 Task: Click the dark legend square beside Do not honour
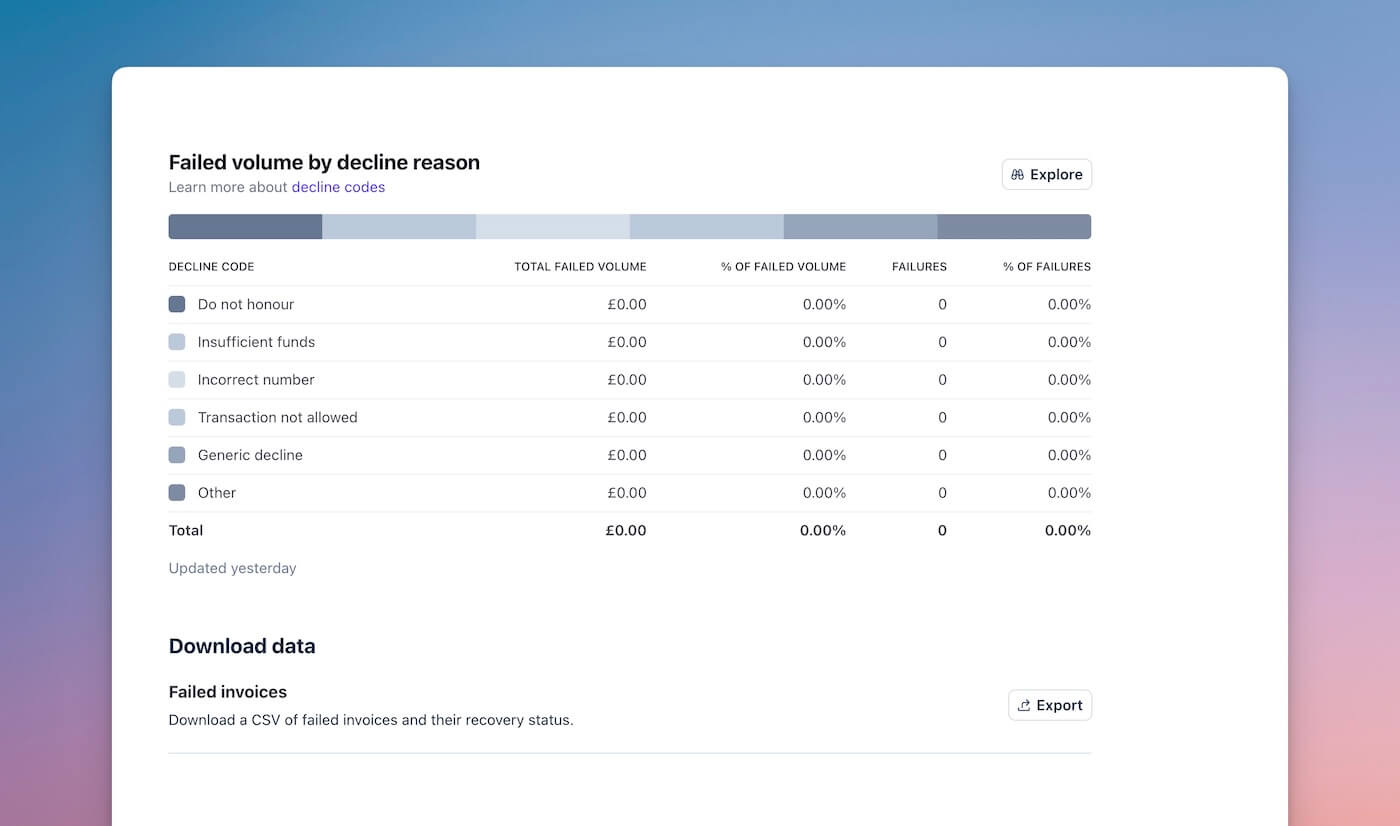coord(177,304)
